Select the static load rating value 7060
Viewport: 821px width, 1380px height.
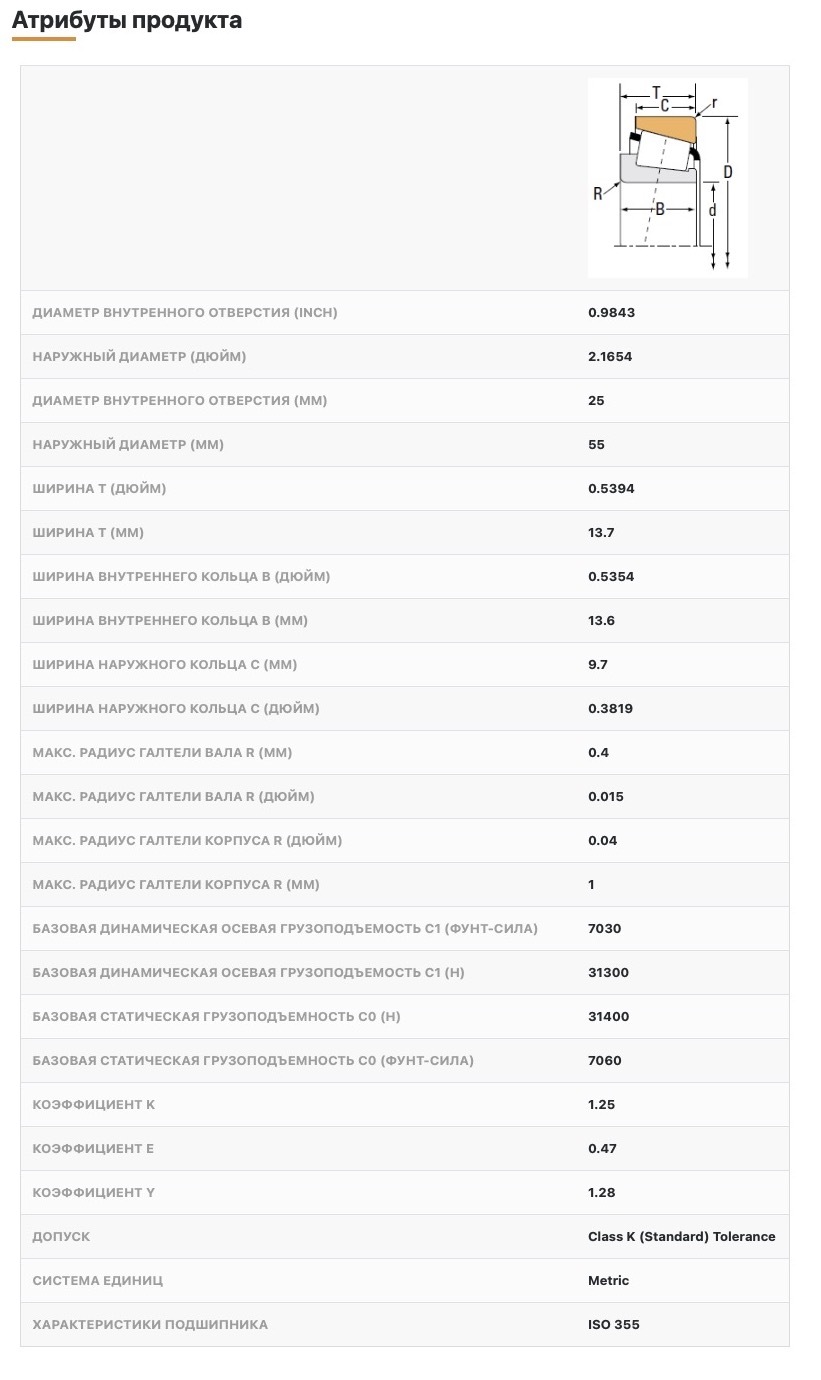point(604,1061)
